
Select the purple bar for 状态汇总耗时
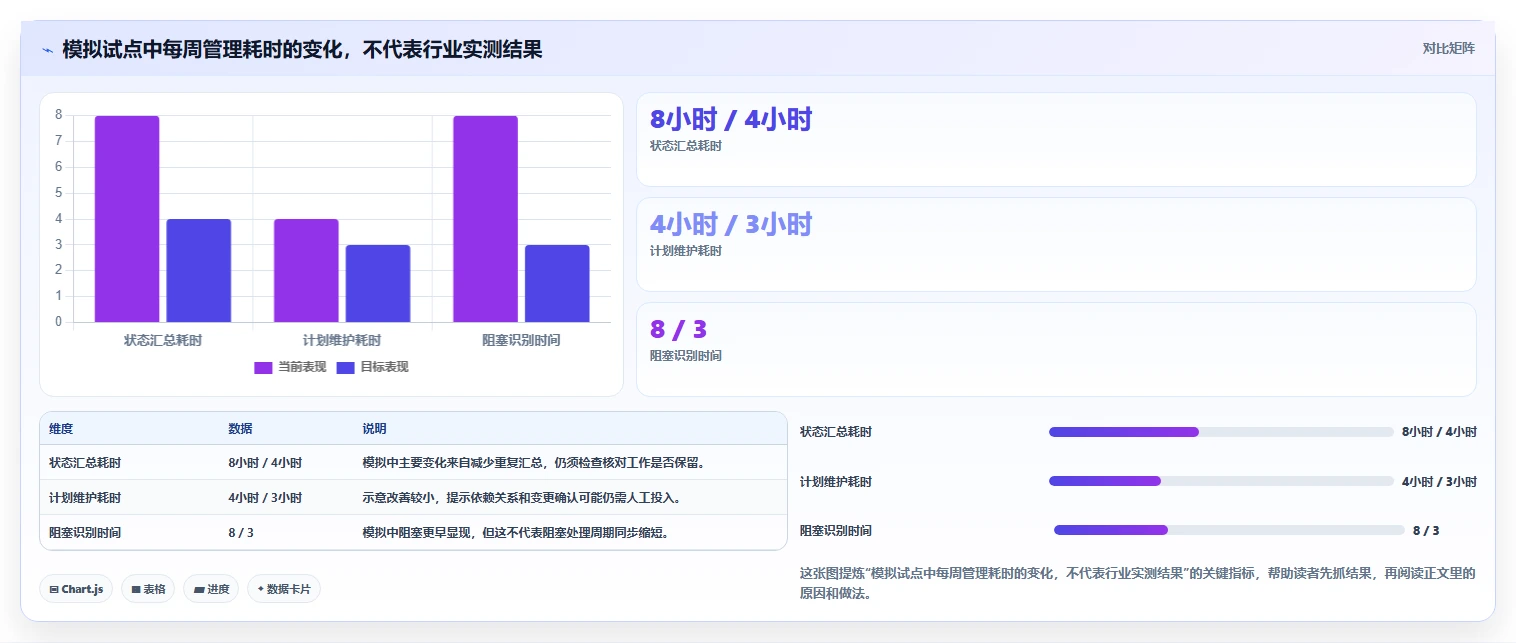[127, 219]
